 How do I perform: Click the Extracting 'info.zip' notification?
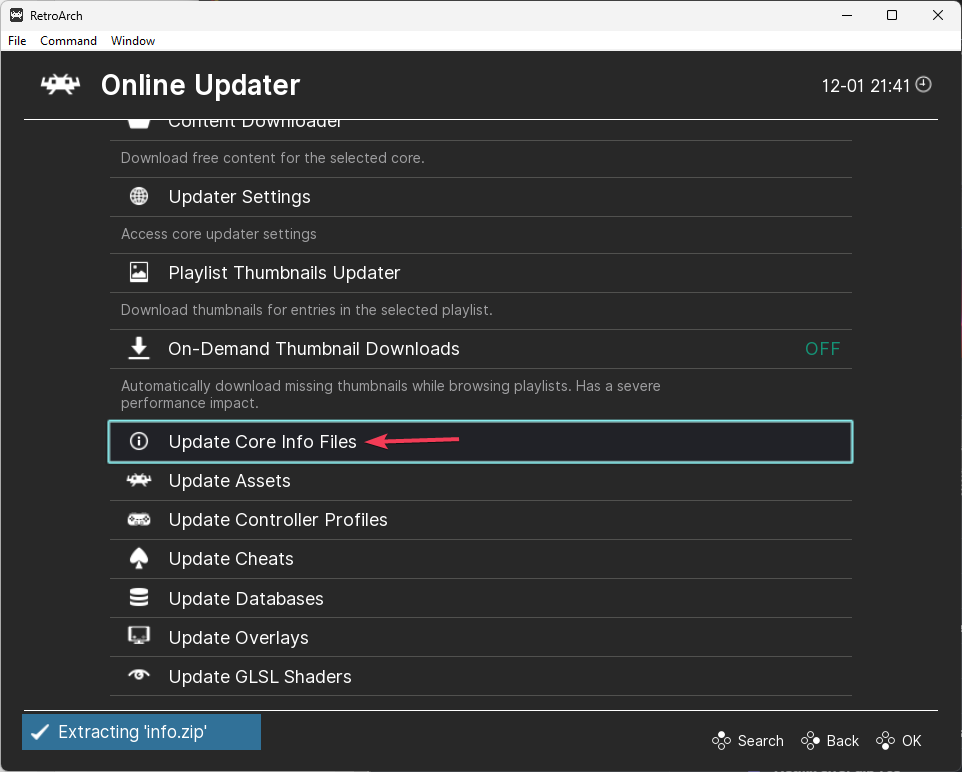(142, 731)
